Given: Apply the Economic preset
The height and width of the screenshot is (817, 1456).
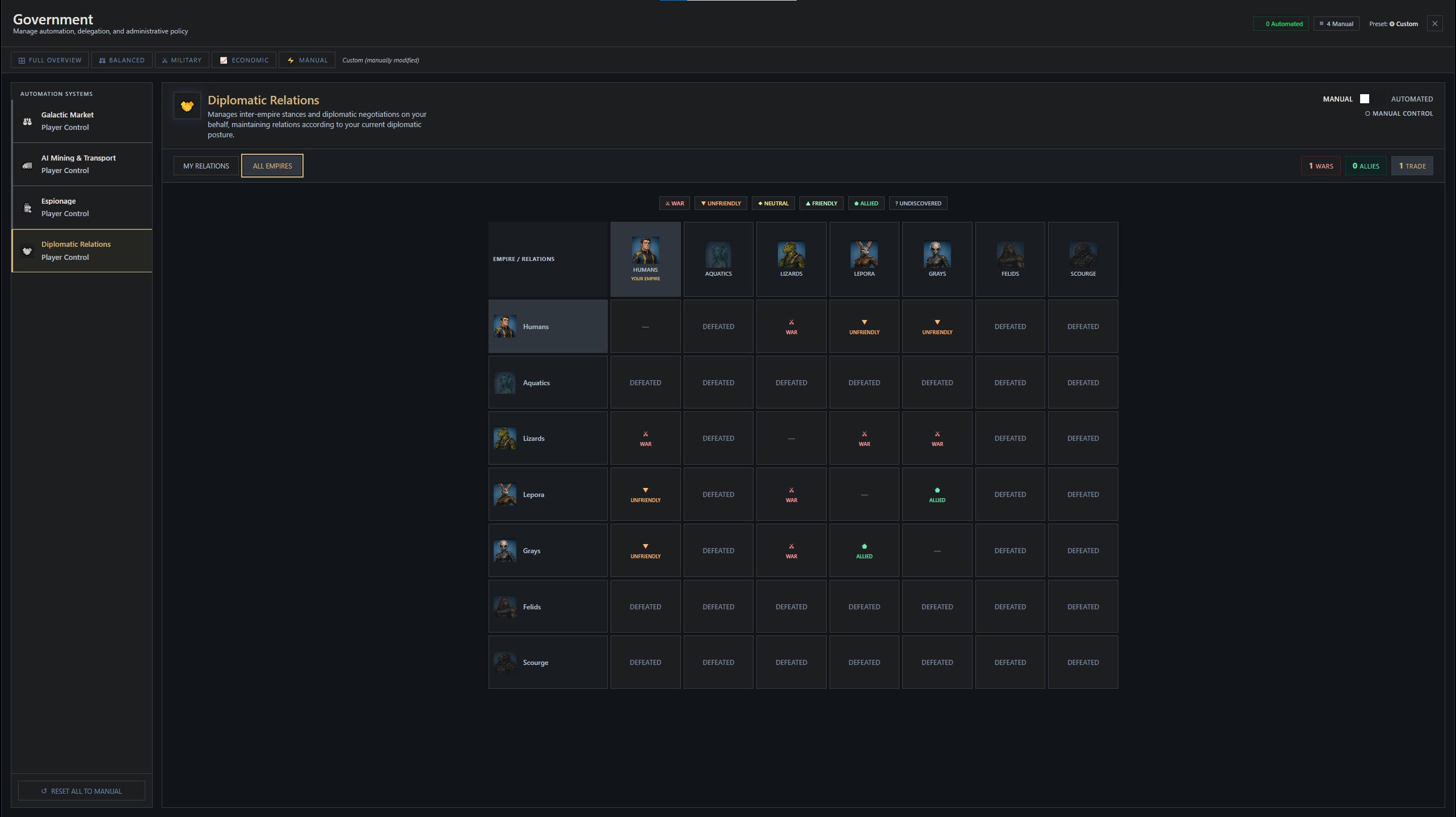Looking at the screenshot, I should coord(245,60).
